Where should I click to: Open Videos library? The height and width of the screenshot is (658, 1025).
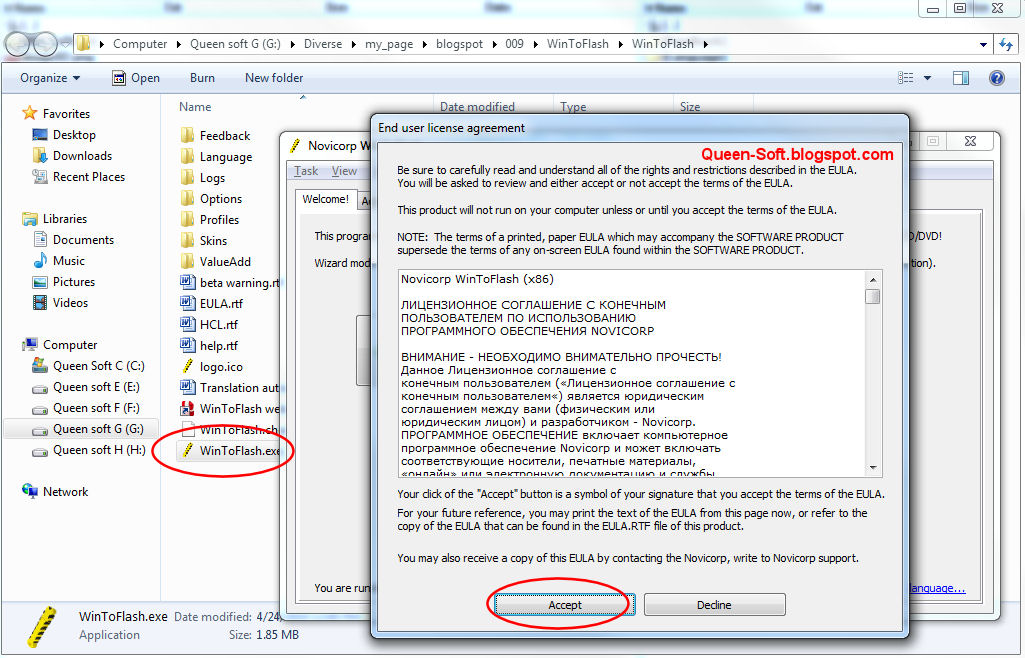click(x=70, y=303)
